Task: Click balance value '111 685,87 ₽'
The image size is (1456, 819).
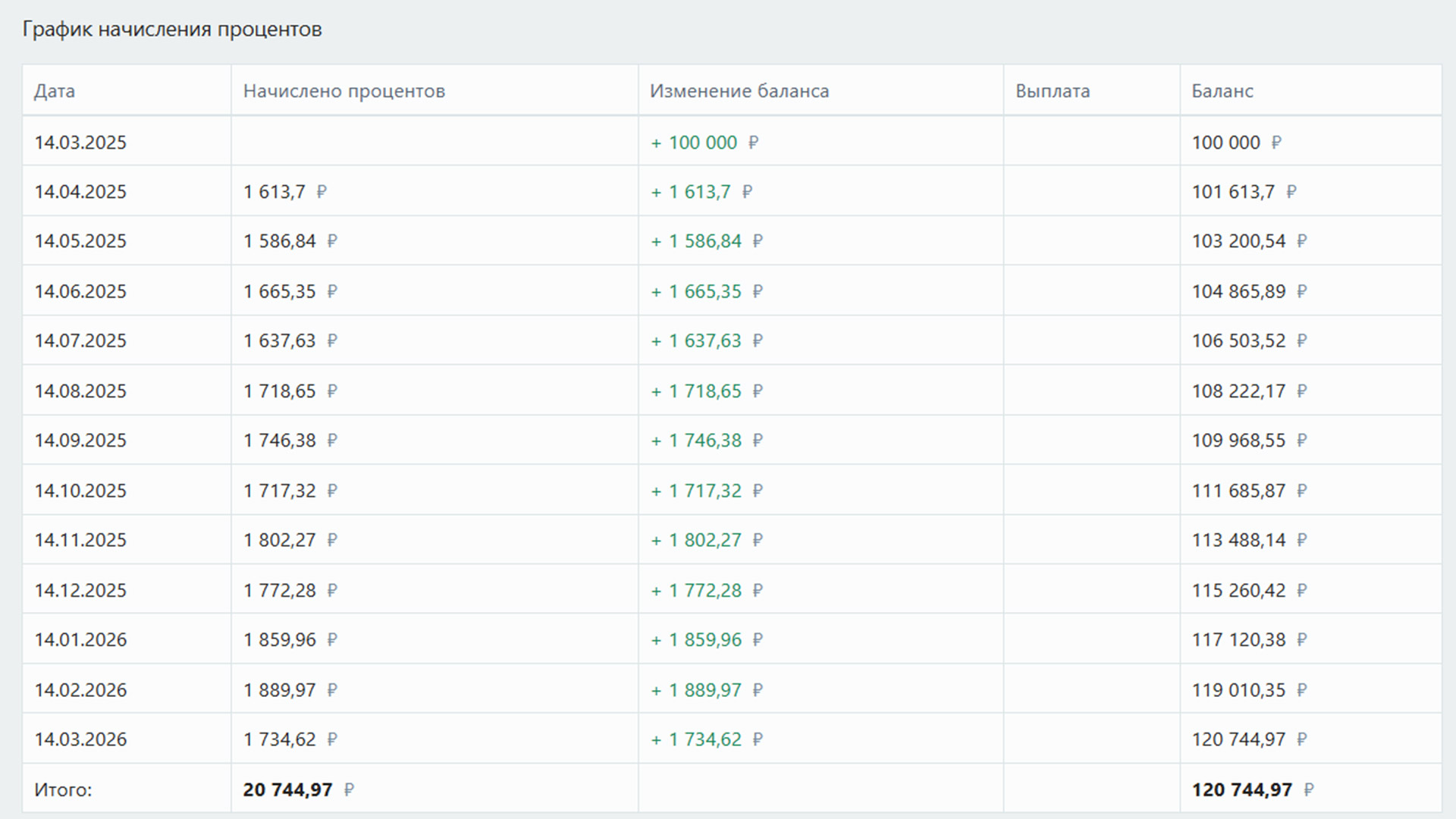Action: point(1250,491)
